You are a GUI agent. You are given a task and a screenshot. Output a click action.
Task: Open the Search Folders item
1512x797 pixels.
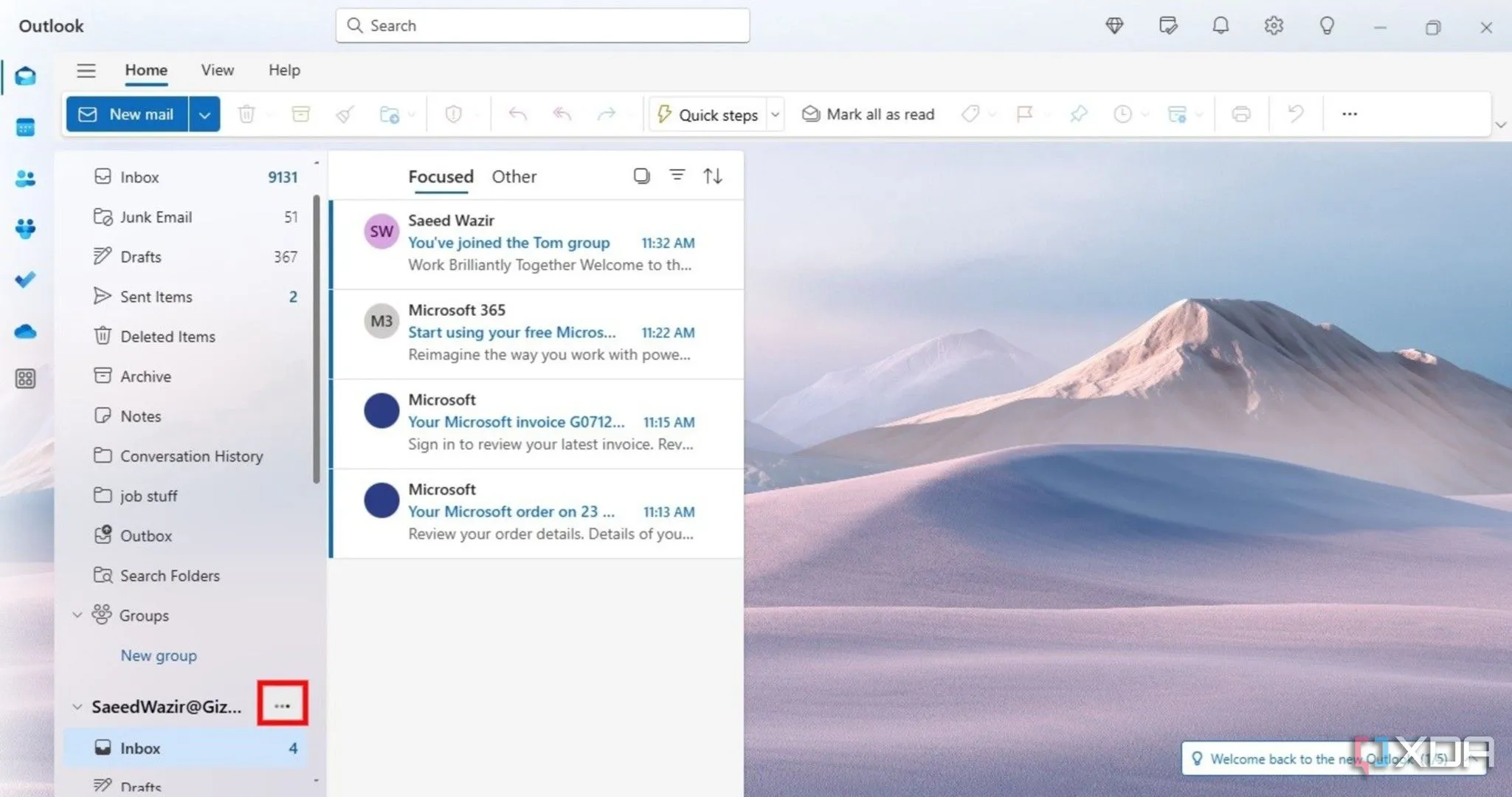(196, 576)
